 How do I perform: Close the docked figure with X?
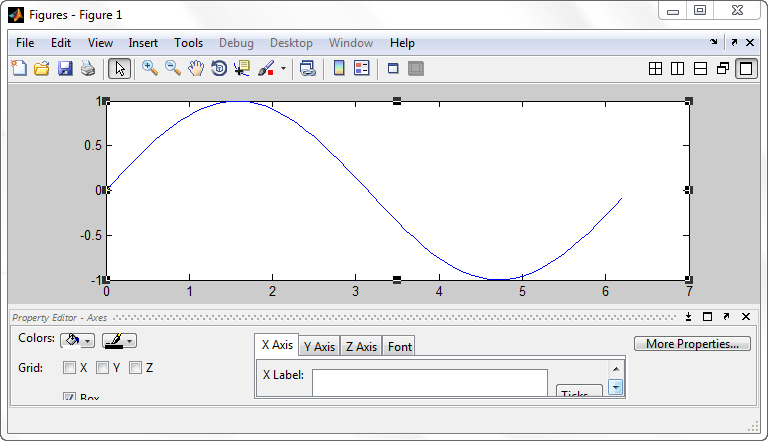(750, 43)
